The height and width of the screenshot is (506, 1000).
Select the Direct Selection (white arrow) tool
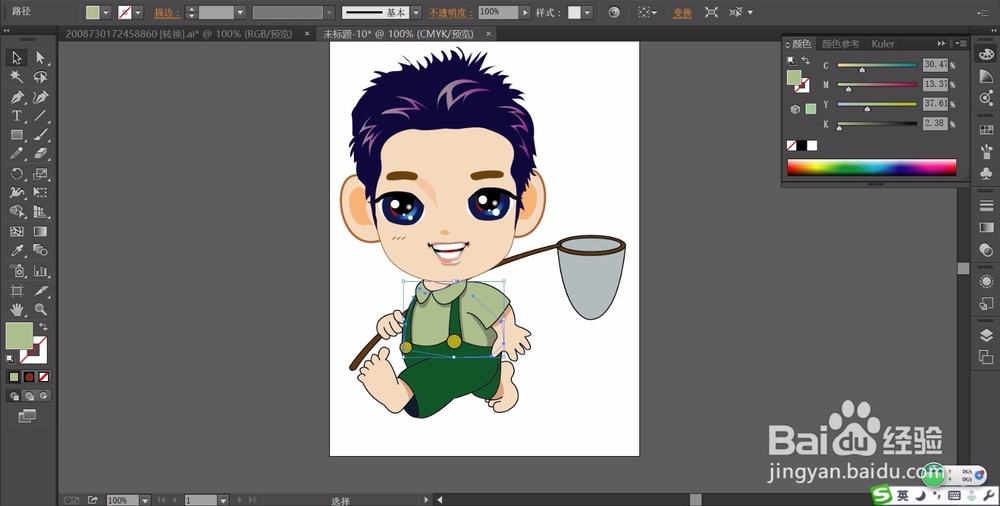click(41, 58)
